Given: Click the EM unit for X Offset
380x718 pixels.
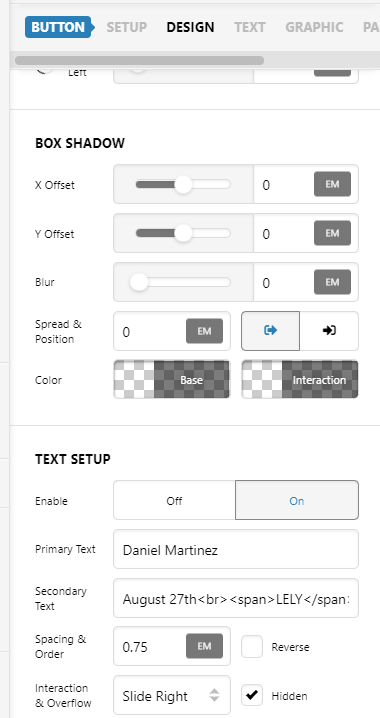Looking at the screenshot, I should pos(332,184).
